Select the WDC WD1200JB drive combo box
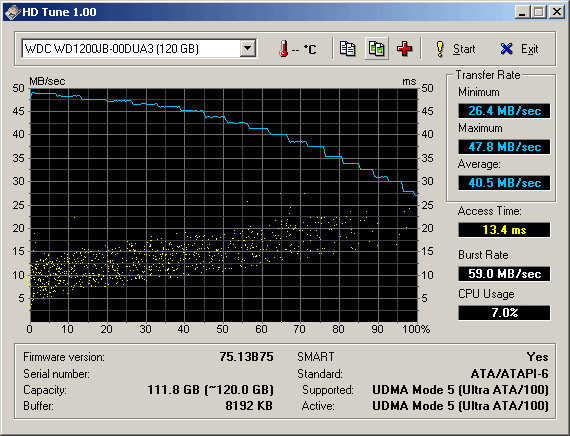 tap(139, 48)
